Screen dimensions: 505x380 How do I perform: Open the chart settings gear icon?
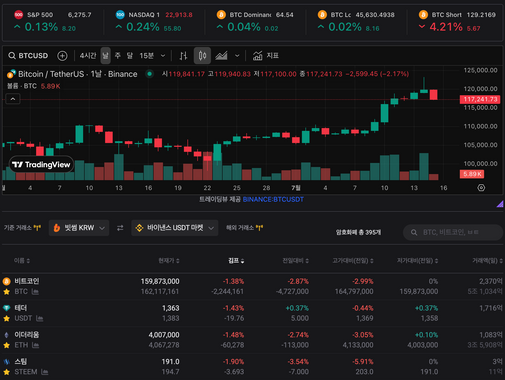coord(481,188)
